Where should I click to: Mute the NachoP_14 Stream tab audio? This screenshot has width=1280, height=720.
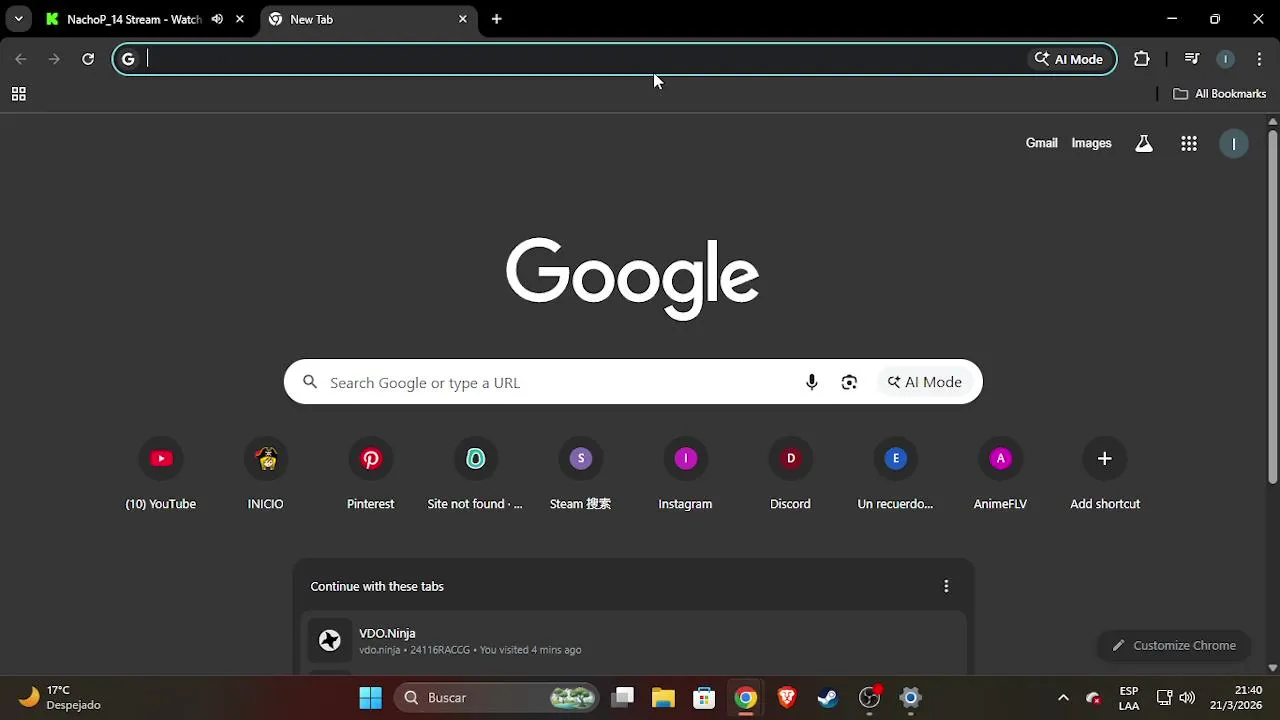217,19
